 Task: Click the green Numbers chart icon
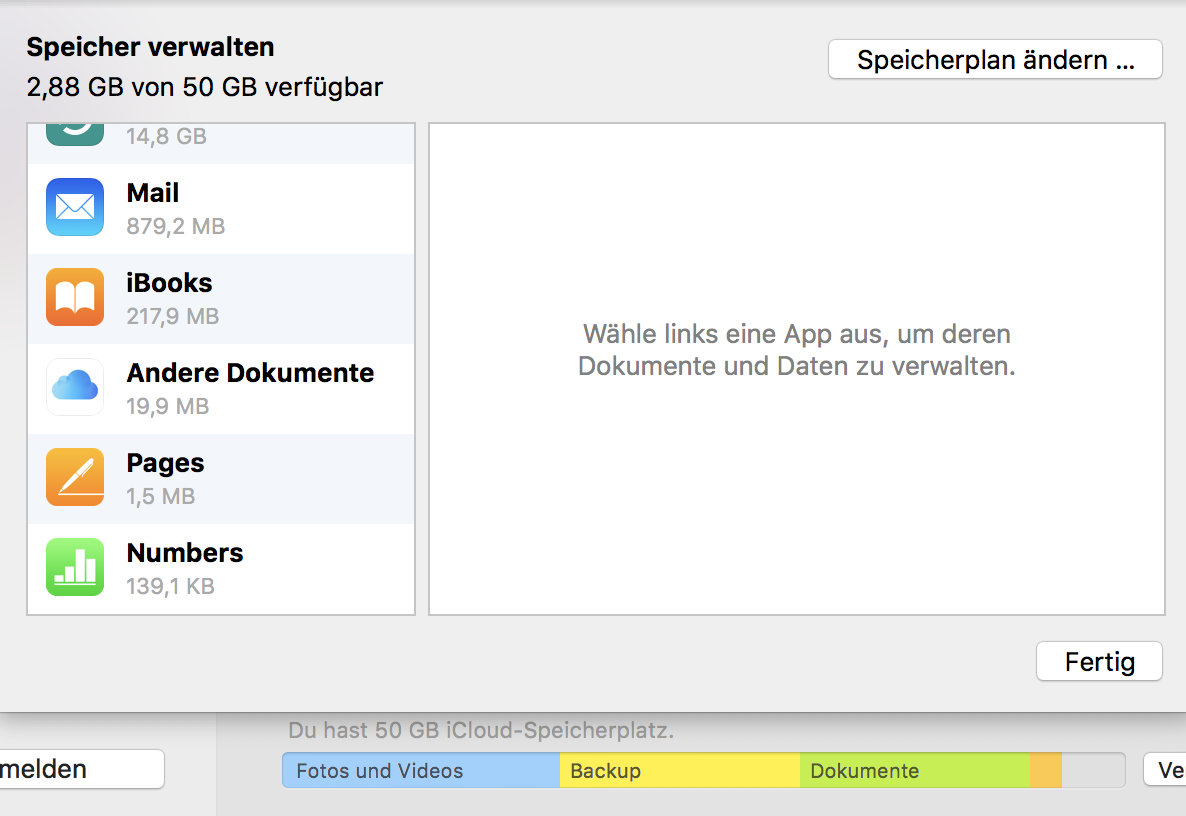(75, 567)
